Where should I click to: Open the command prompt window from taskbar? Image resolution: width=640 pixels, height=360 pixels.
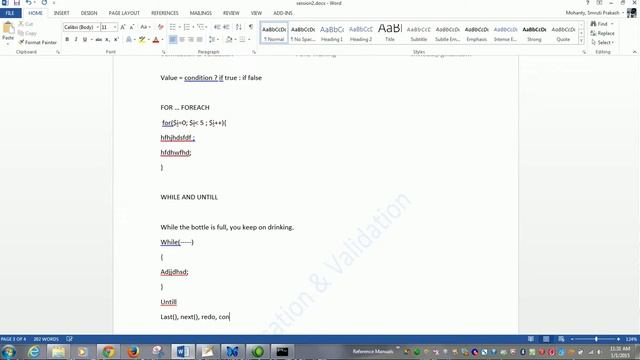click(x=282, y=351)
